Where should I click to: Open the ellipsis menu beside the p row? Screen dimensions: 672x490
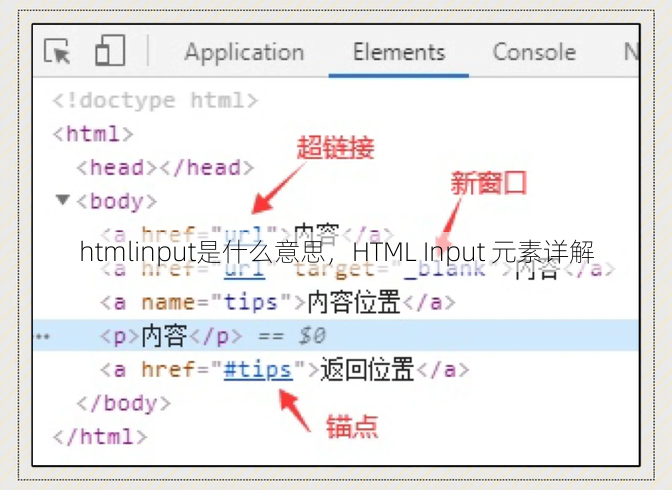coord(42,337)
